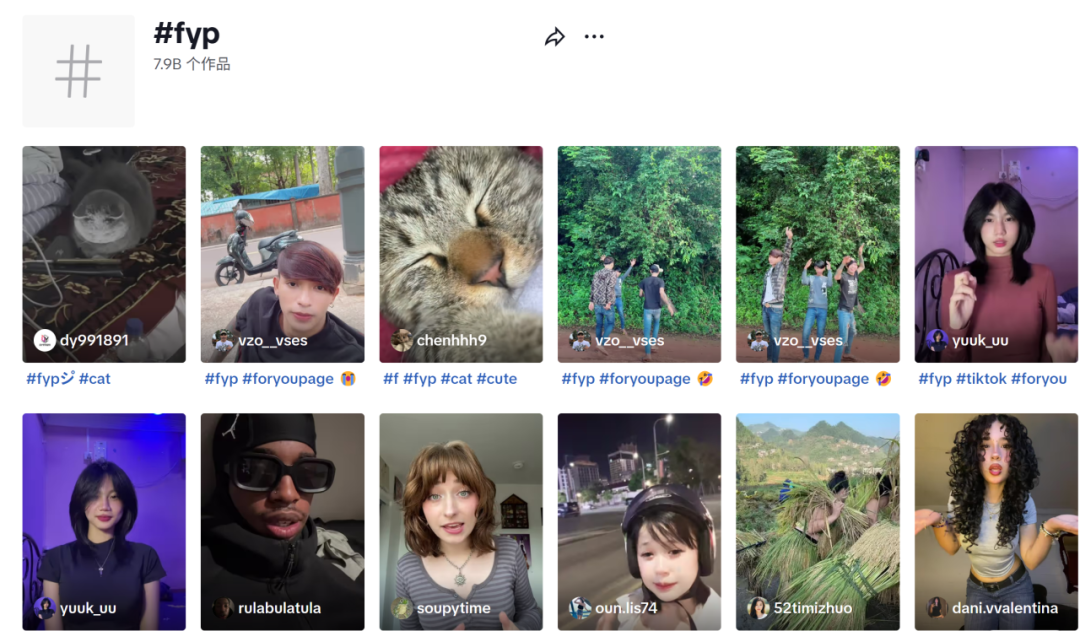Click username chenhhh9

[451, 340]
